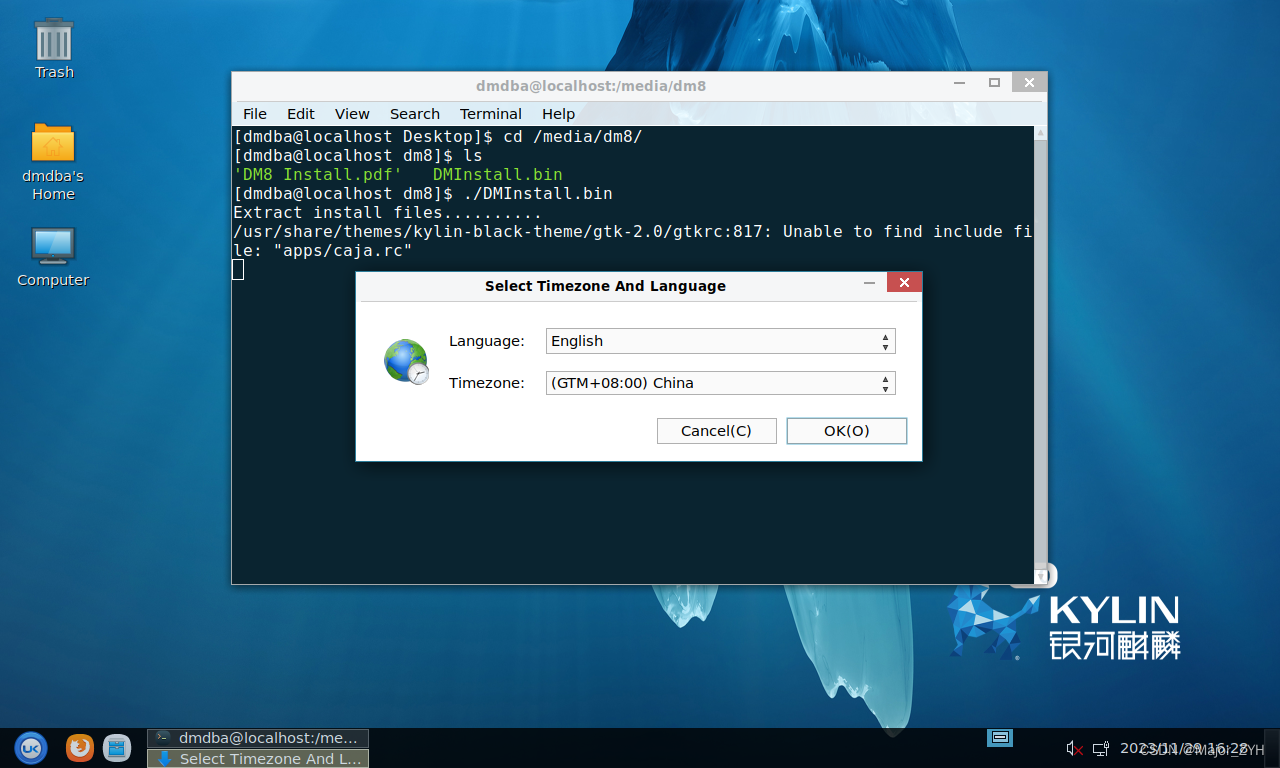Click the keyboard indicator in taskbar
This screenshot has height=768, width=1280.
tap(1000, 738)
